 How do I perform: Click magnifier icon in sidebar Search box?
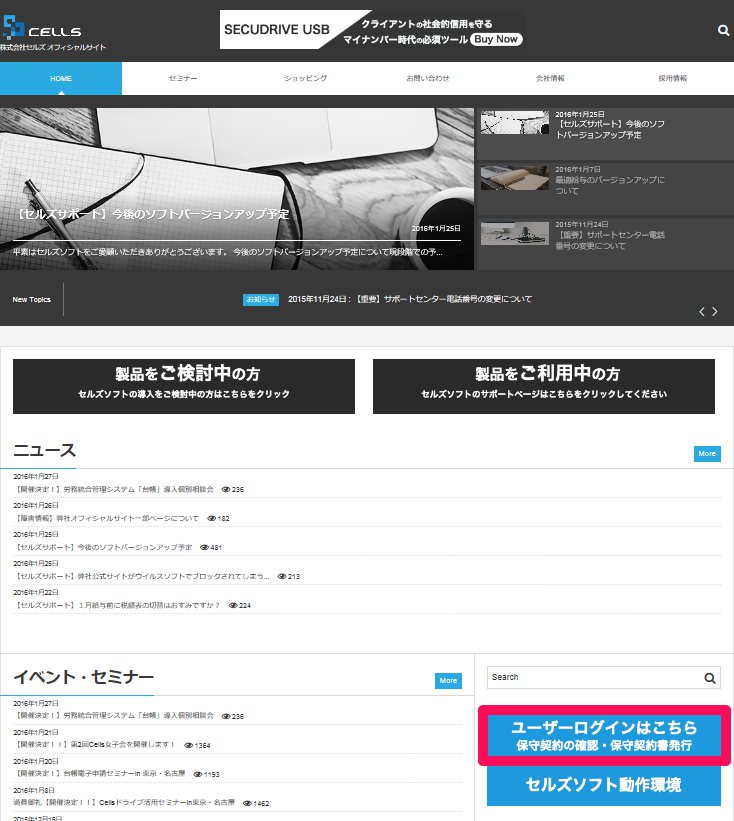[710, 678]
